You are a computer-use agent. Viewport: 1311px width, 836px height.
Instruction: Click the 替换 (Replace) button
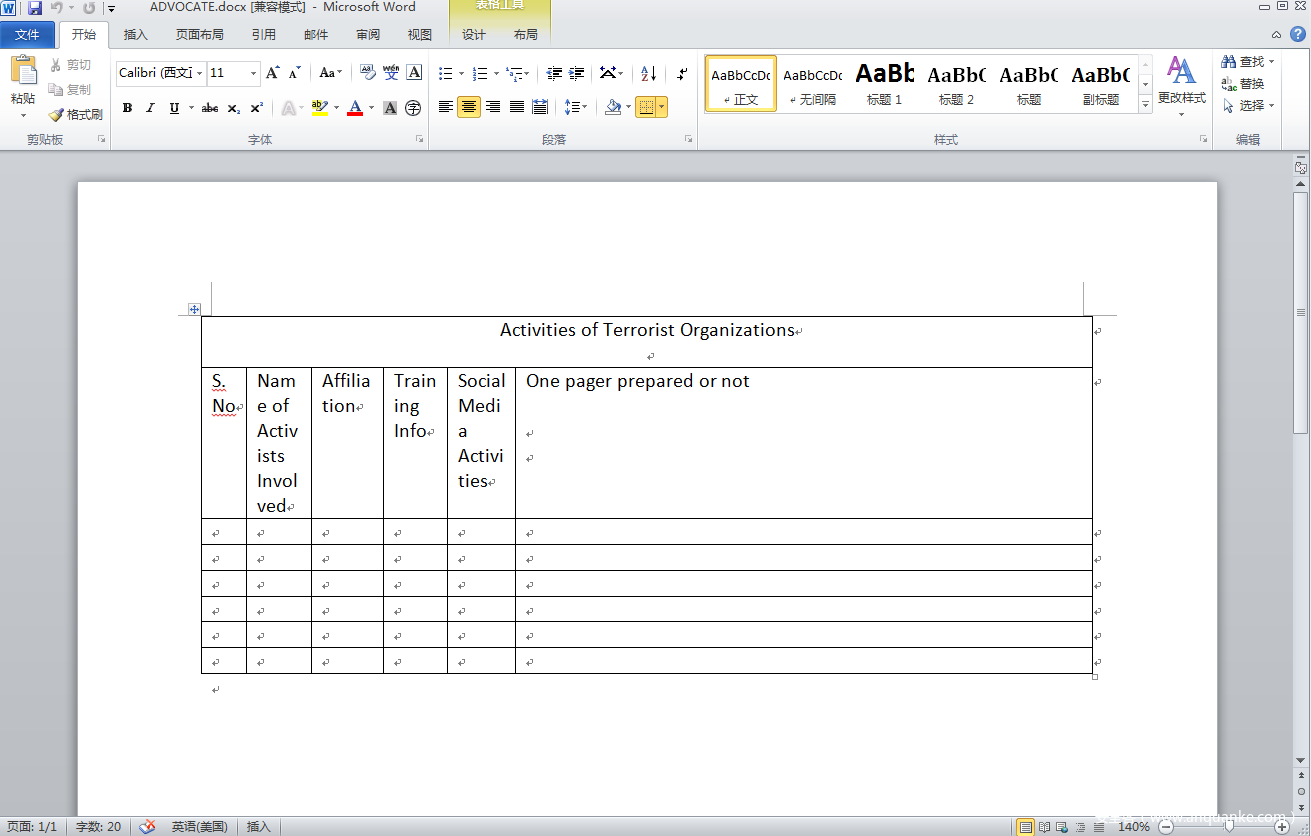point(1243,84)
